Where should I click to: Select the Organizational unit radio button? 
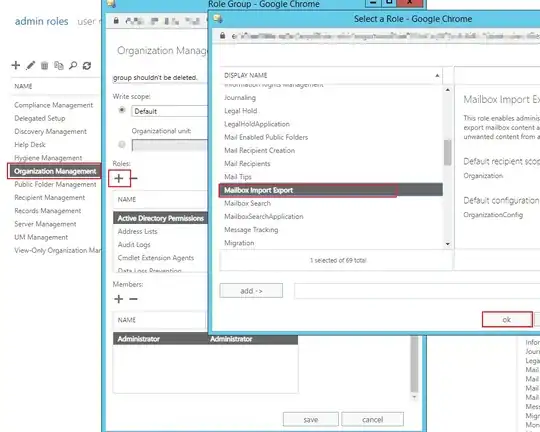[x=122, y=144]
